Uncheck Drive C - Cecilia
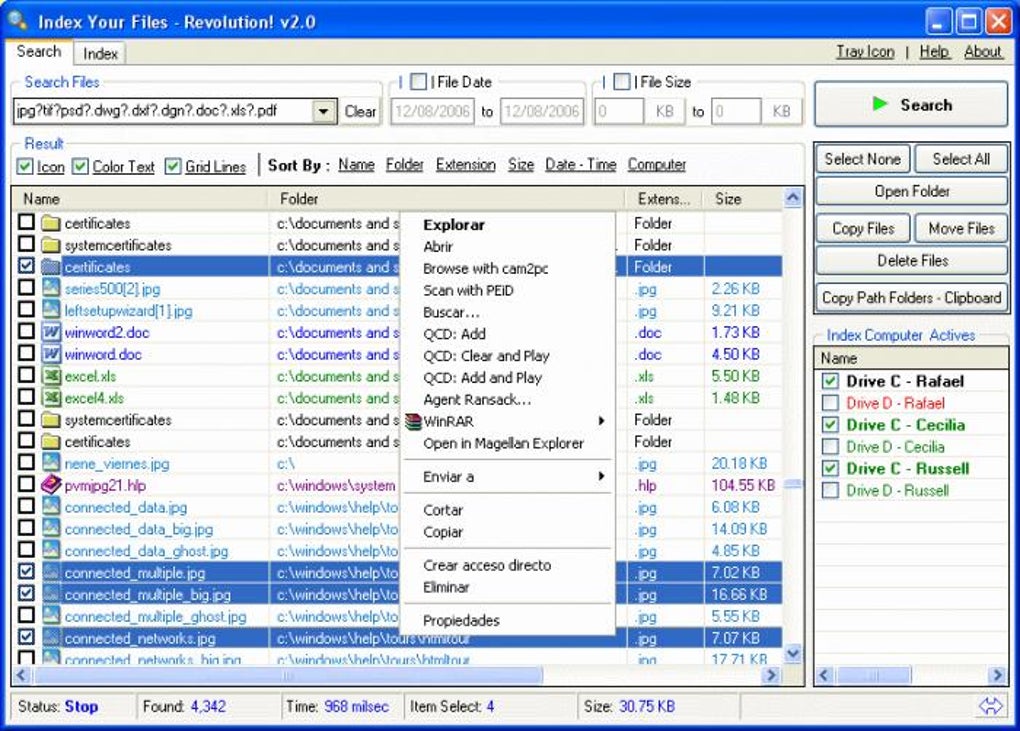 coord(830,425)
